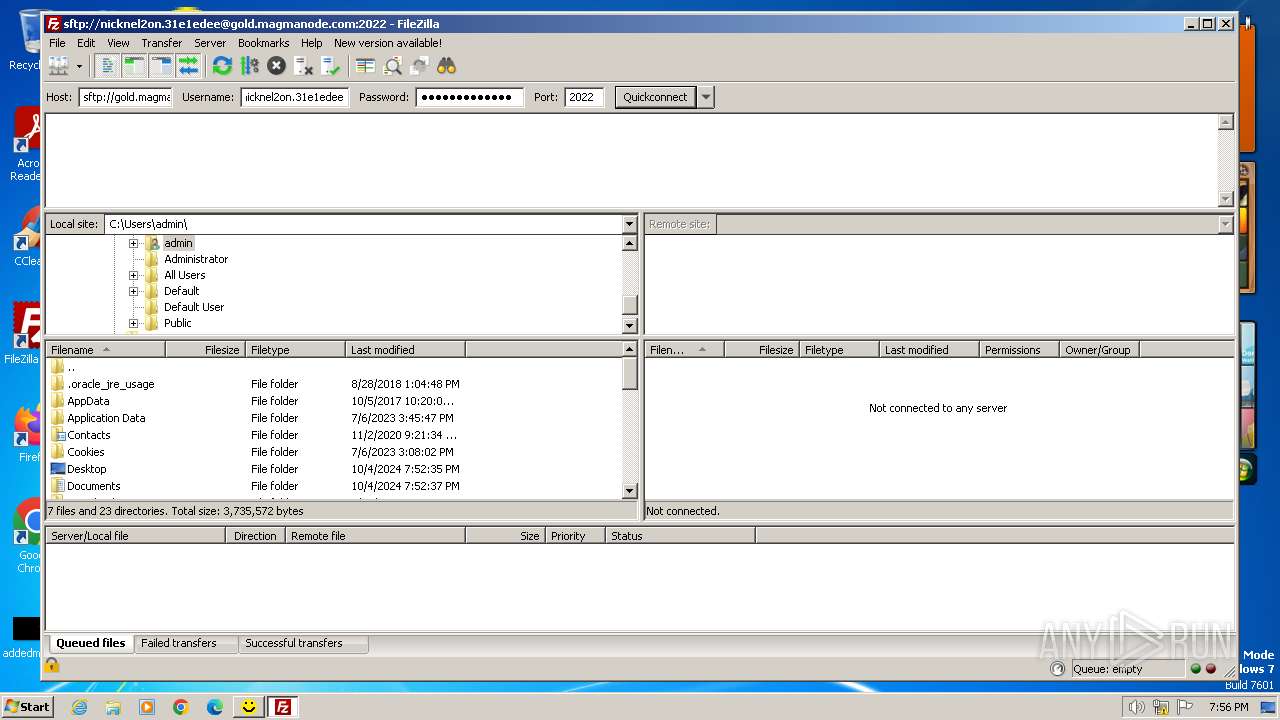Refresh the file and folder lists

coord(222,66)
